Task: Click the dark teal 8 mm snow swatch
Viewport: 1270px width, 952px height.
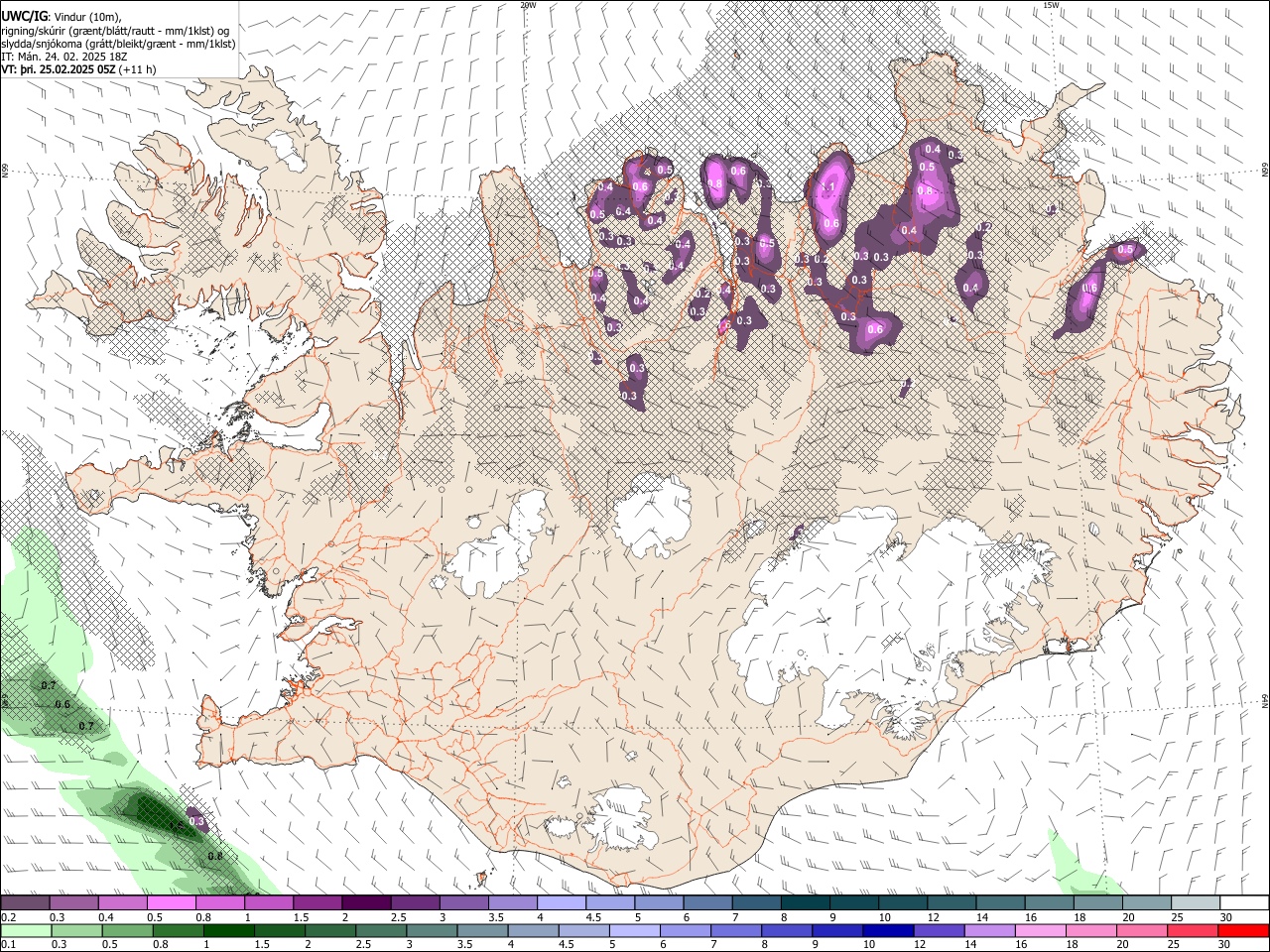Action: tap(806, 903)
